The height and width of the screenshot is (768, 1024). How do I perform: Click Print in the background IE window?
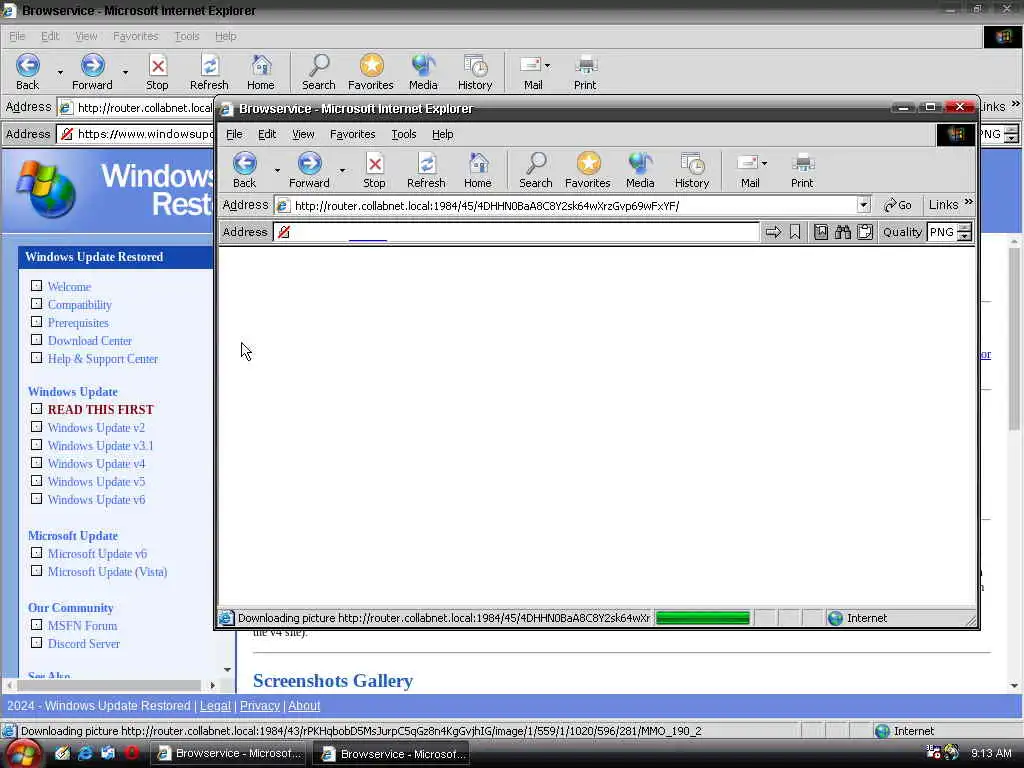(x=585, y=72)
